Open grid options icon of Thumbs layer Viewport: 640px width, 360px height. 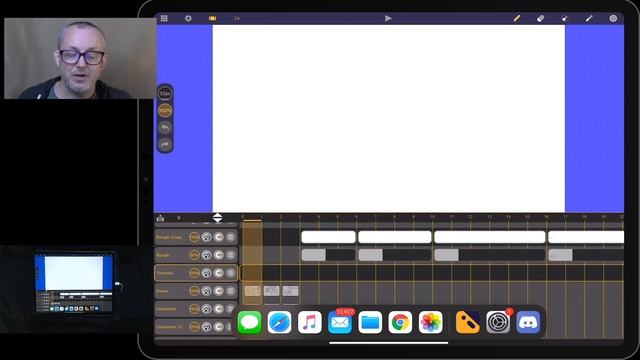231,273
